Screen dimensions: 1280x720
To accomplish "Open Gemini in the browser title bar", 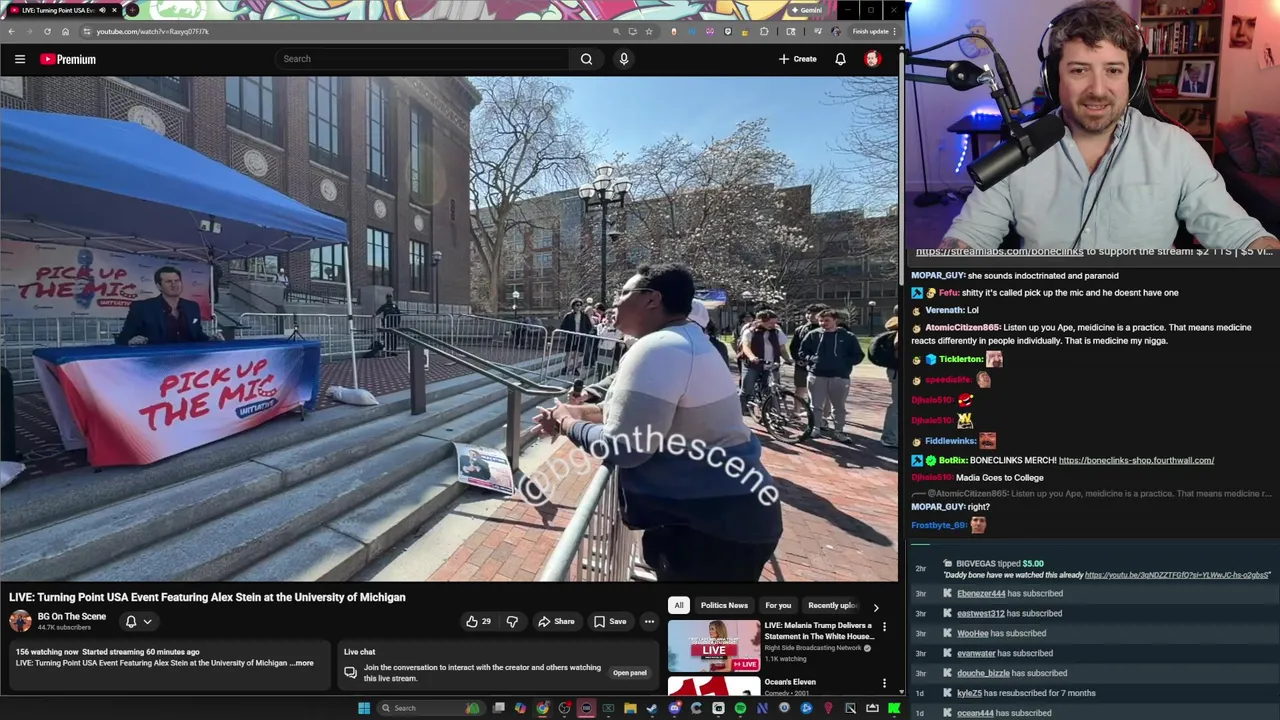I will (806, 10).
